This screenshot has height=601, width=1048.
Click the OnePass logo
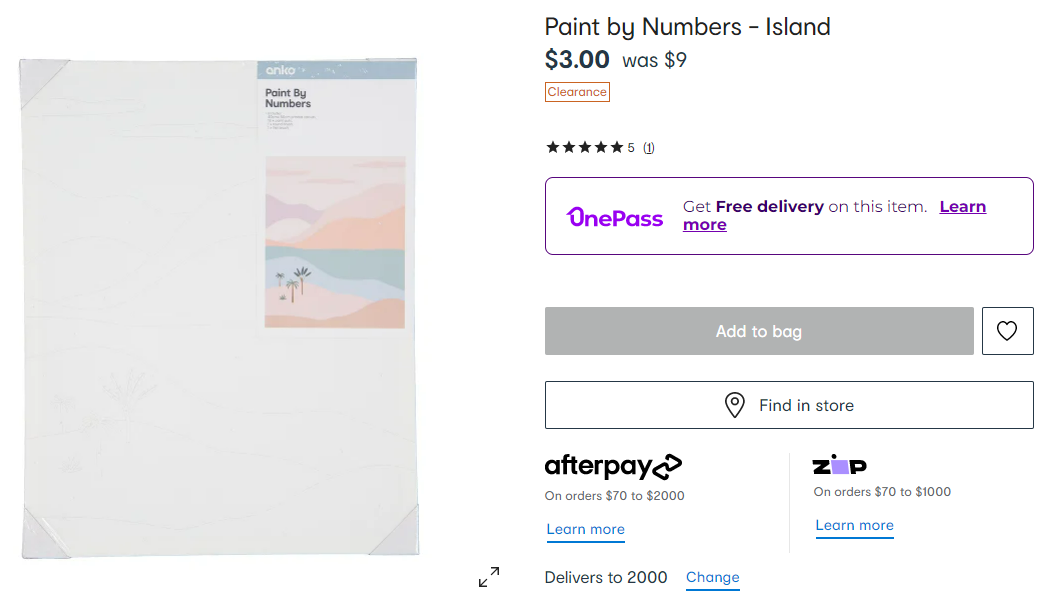pyautogui.click(x=615, y=217)
